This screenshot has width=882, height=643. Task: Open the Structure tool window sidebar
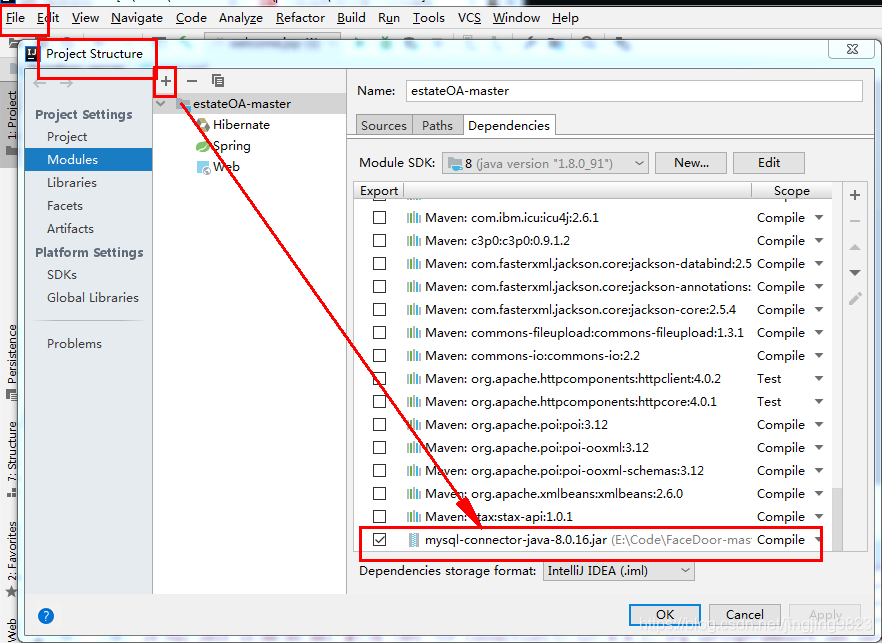click(11, 459)
